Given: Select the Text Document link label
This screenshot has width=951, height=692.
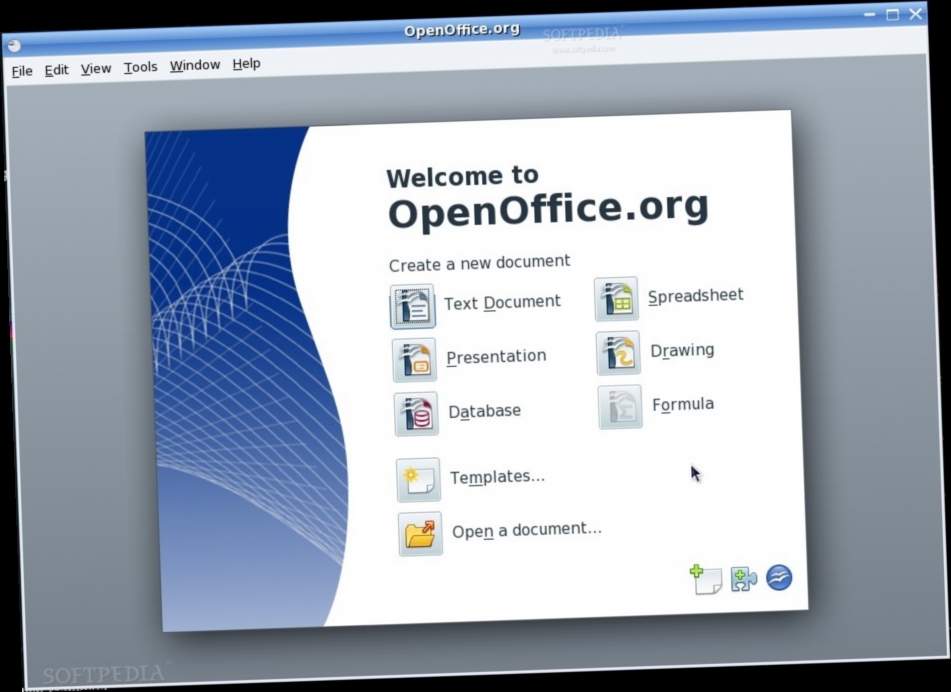Looking at the screenshot, I should click(503, 301).
